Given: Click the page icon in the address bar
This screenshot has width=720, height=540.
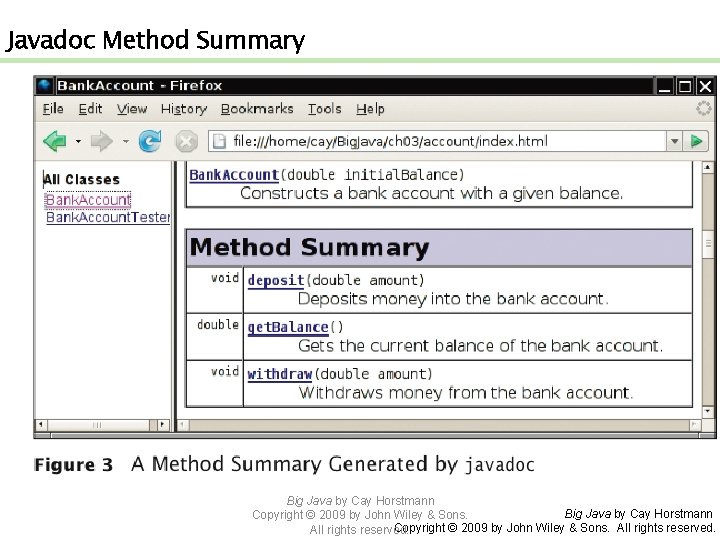Looking at the screenshot, I should click(219, 141).
